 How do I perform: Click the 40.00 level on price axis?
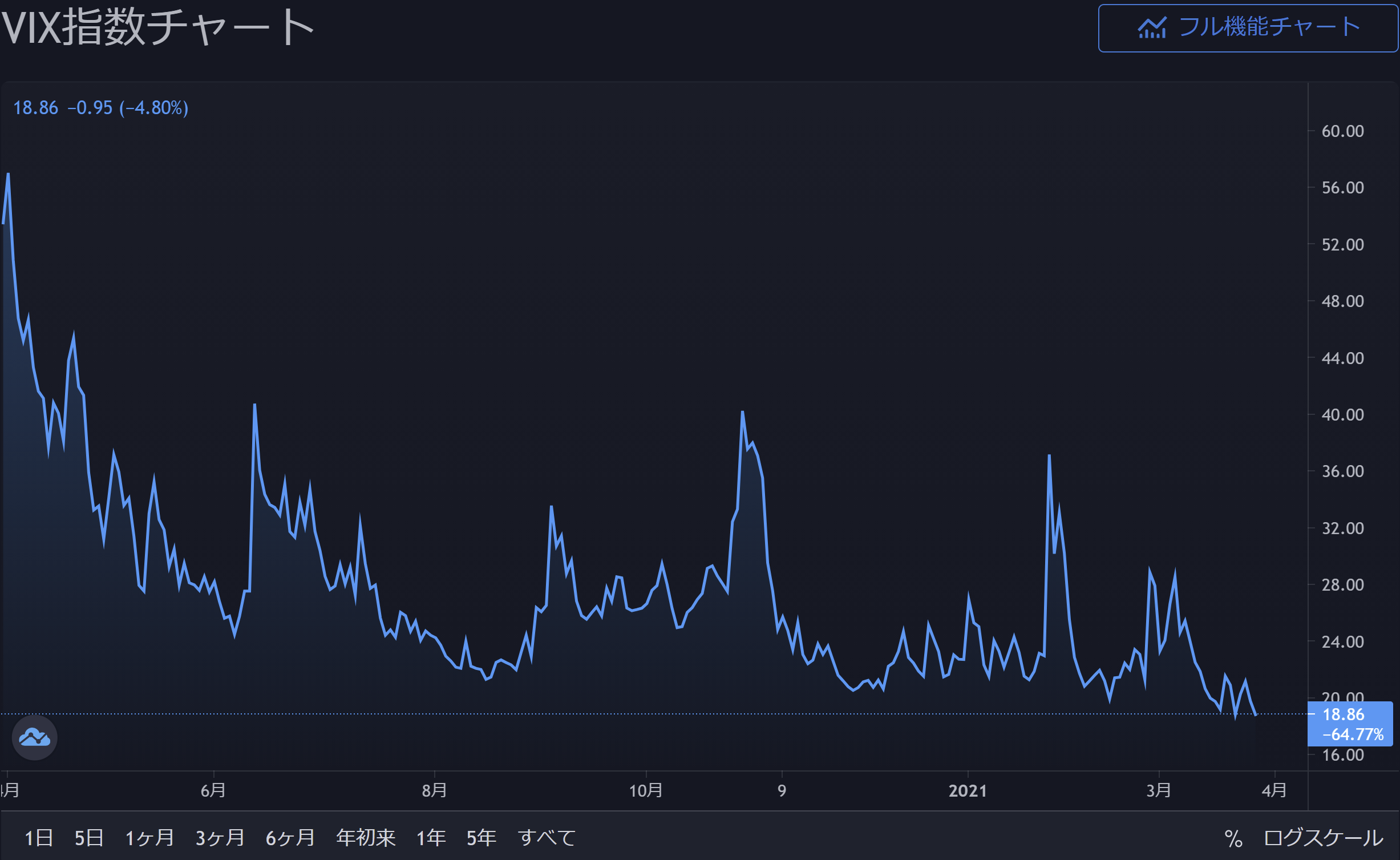point(1342,415)
